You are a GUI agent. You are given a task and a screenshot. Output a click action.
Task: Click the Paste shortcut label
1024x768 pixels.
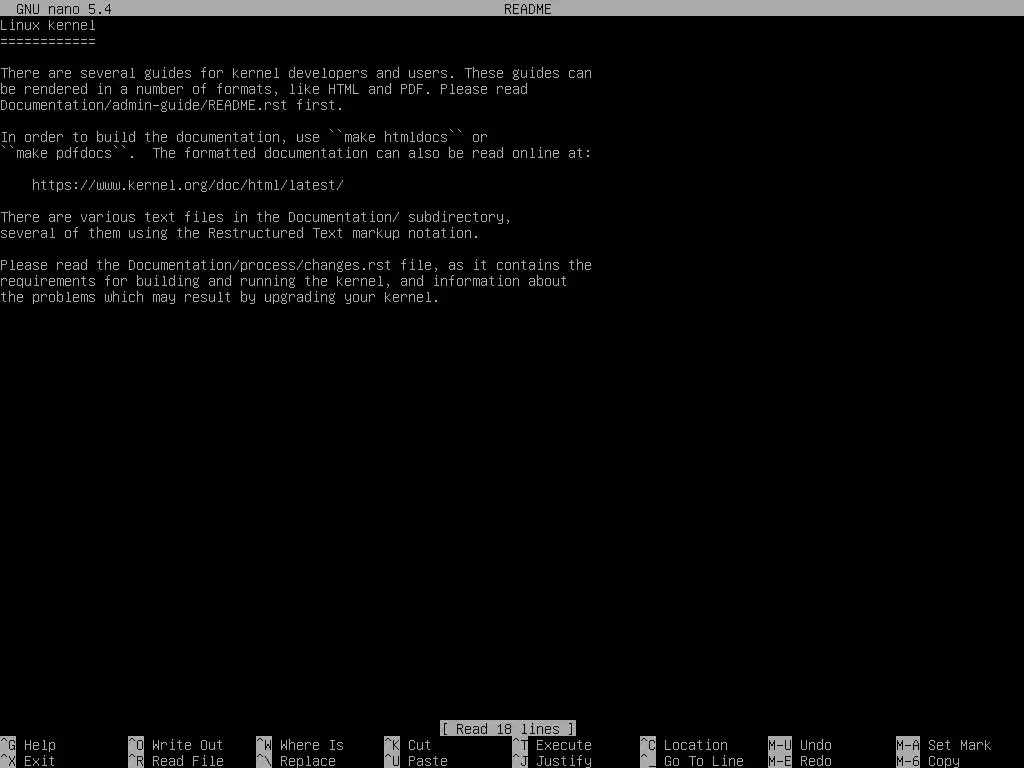point(427,761)
